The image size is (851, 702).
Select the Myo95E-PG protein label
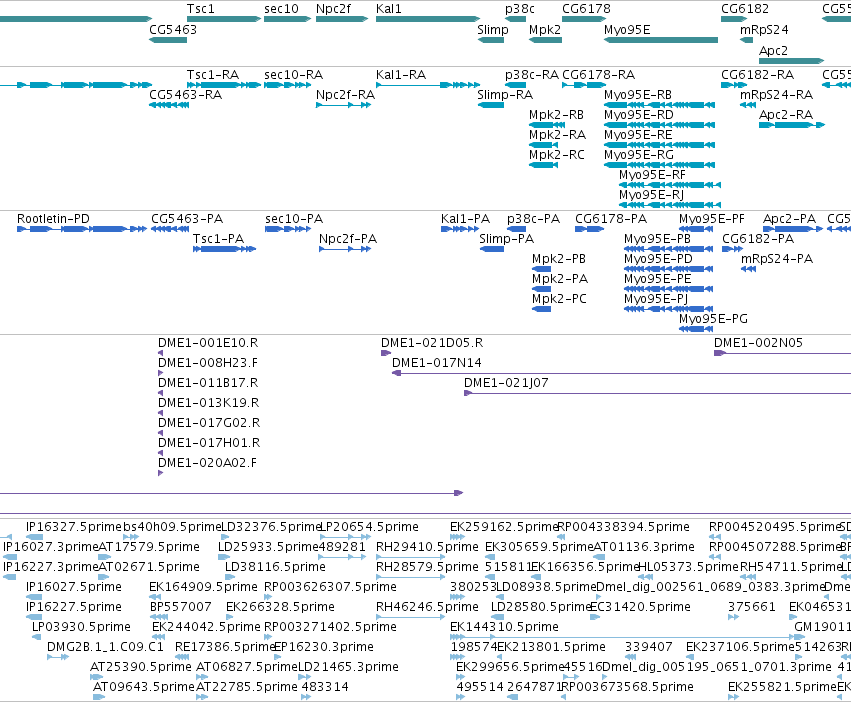point(713,319)
